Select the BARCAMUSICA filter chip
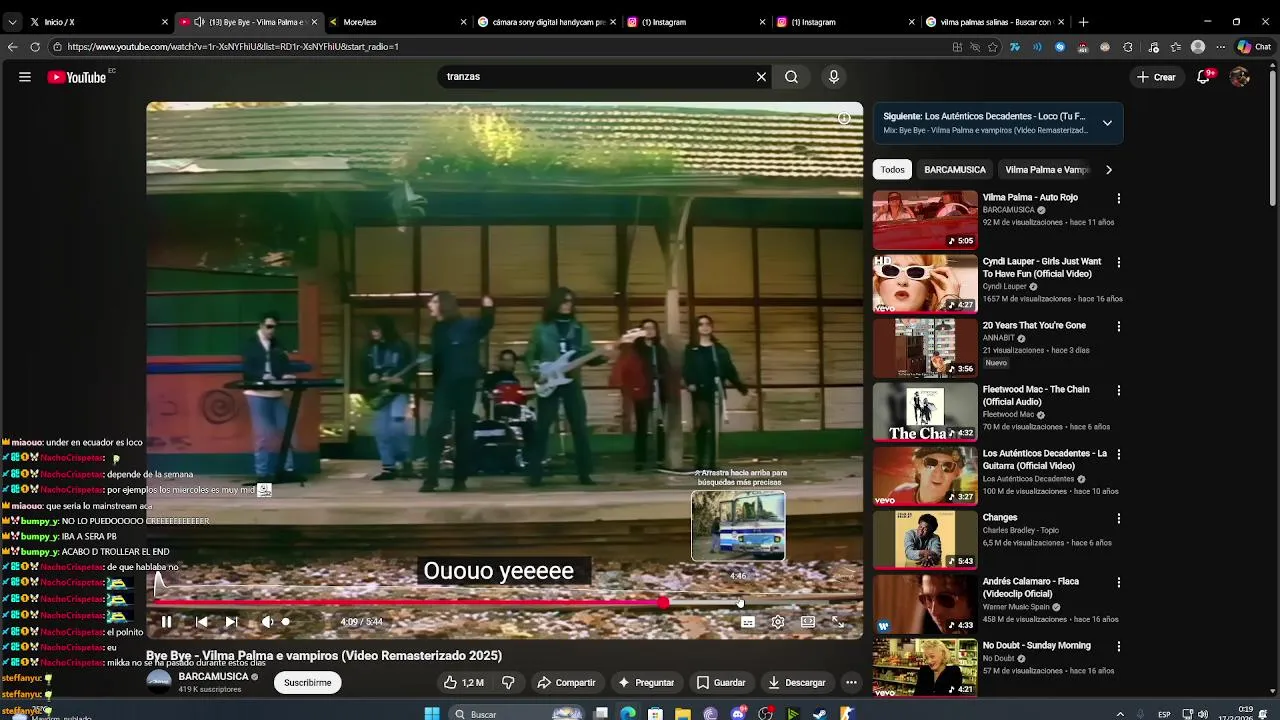Viewport: 1280px width, 720px height. tap(955, 170)
